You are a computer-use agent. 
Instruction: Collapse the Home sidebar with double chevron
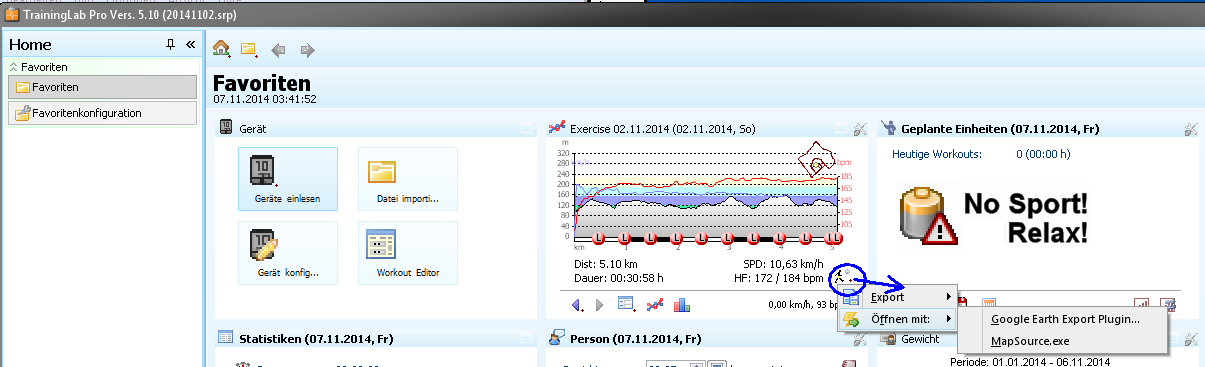tap(190, 45)
